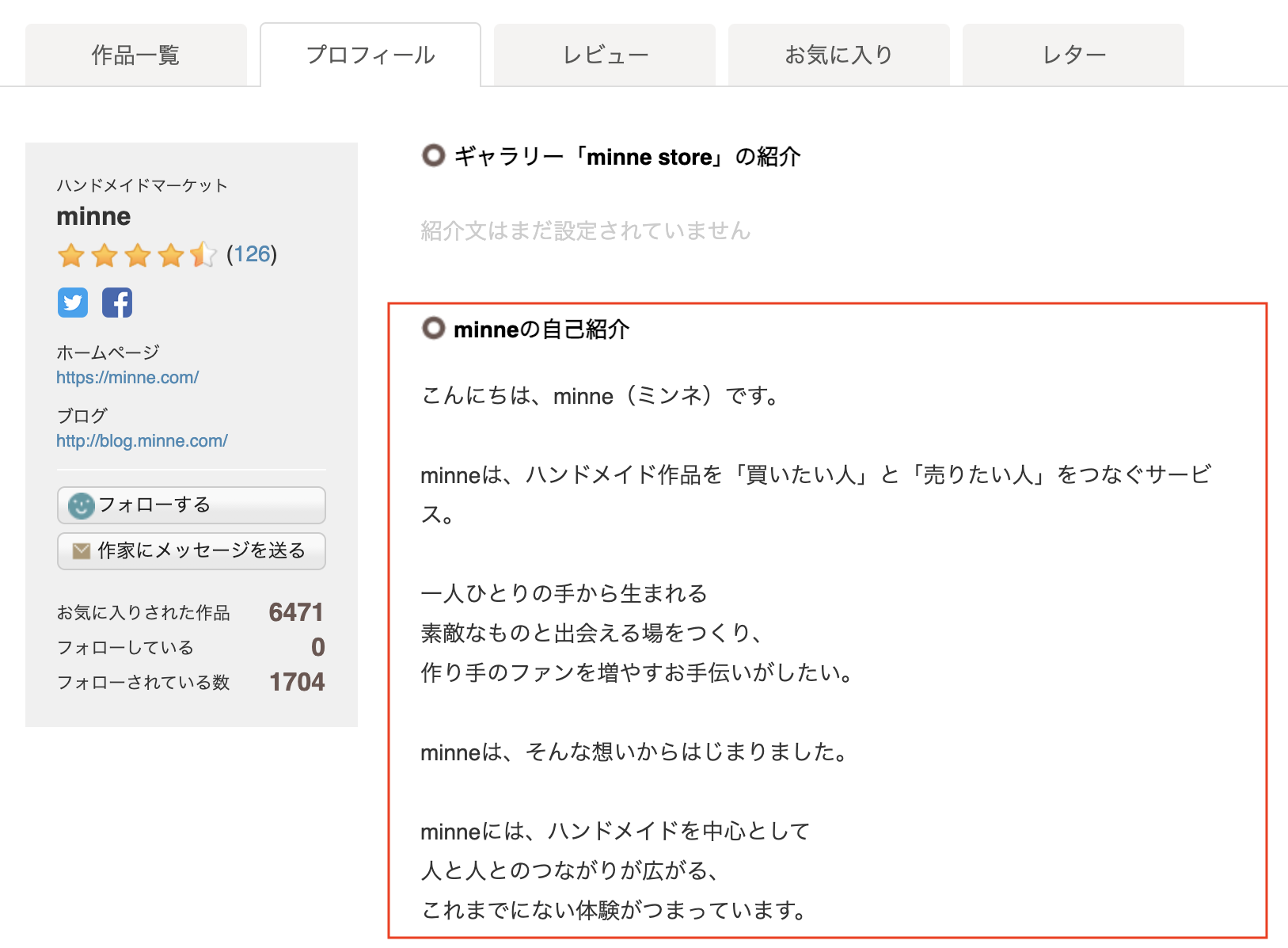Click the フォローしている label
Image resolution: width=1288 pixels, height=948 pixels.
[x=125, y=647]
